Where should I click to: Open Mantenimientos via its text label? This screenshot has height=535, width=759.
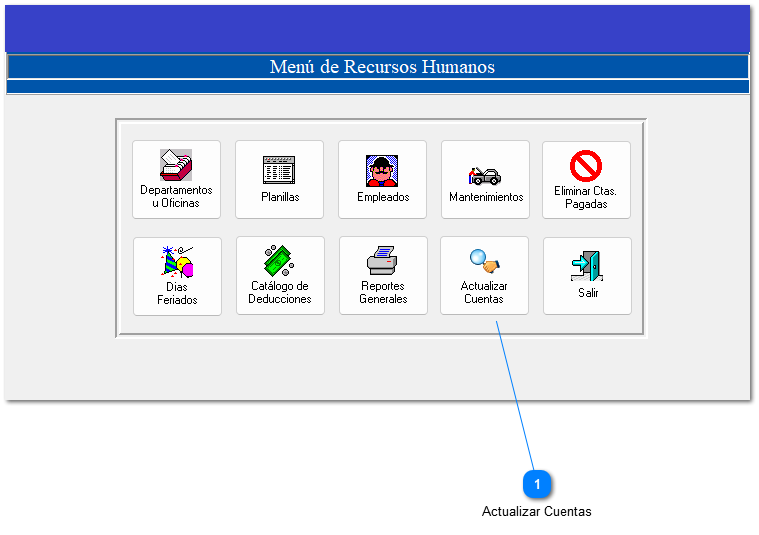click(x=486, y=197)
